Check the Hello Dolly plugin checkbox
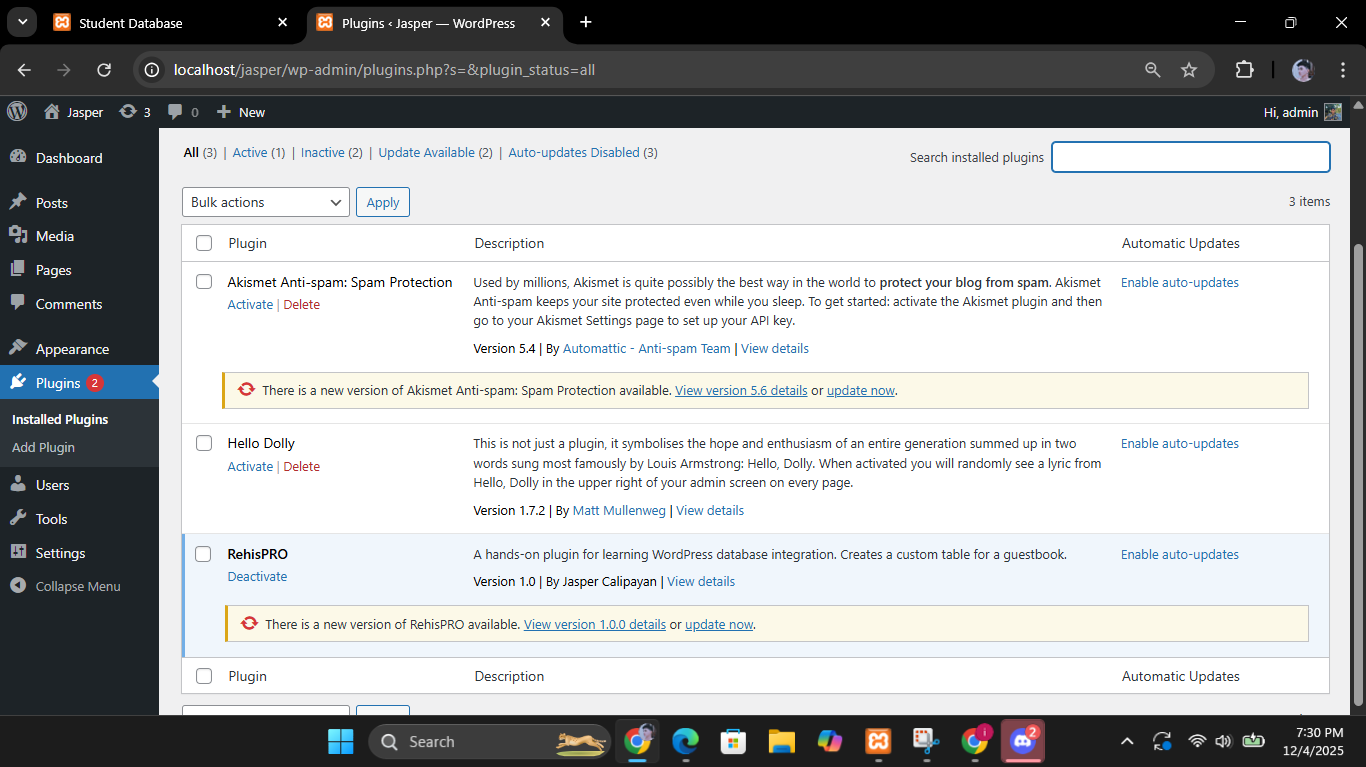The width and height of the screenshot is (1366, 767). pos(204,442)
